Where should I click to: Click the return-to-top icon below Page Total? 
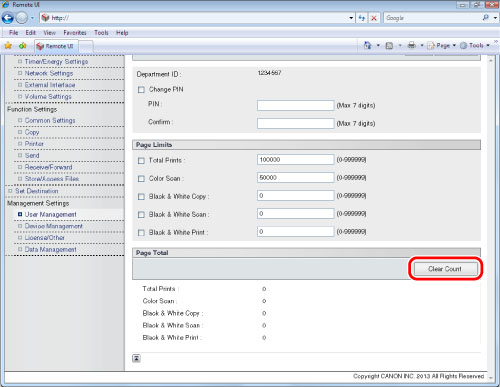coord(136,358)
